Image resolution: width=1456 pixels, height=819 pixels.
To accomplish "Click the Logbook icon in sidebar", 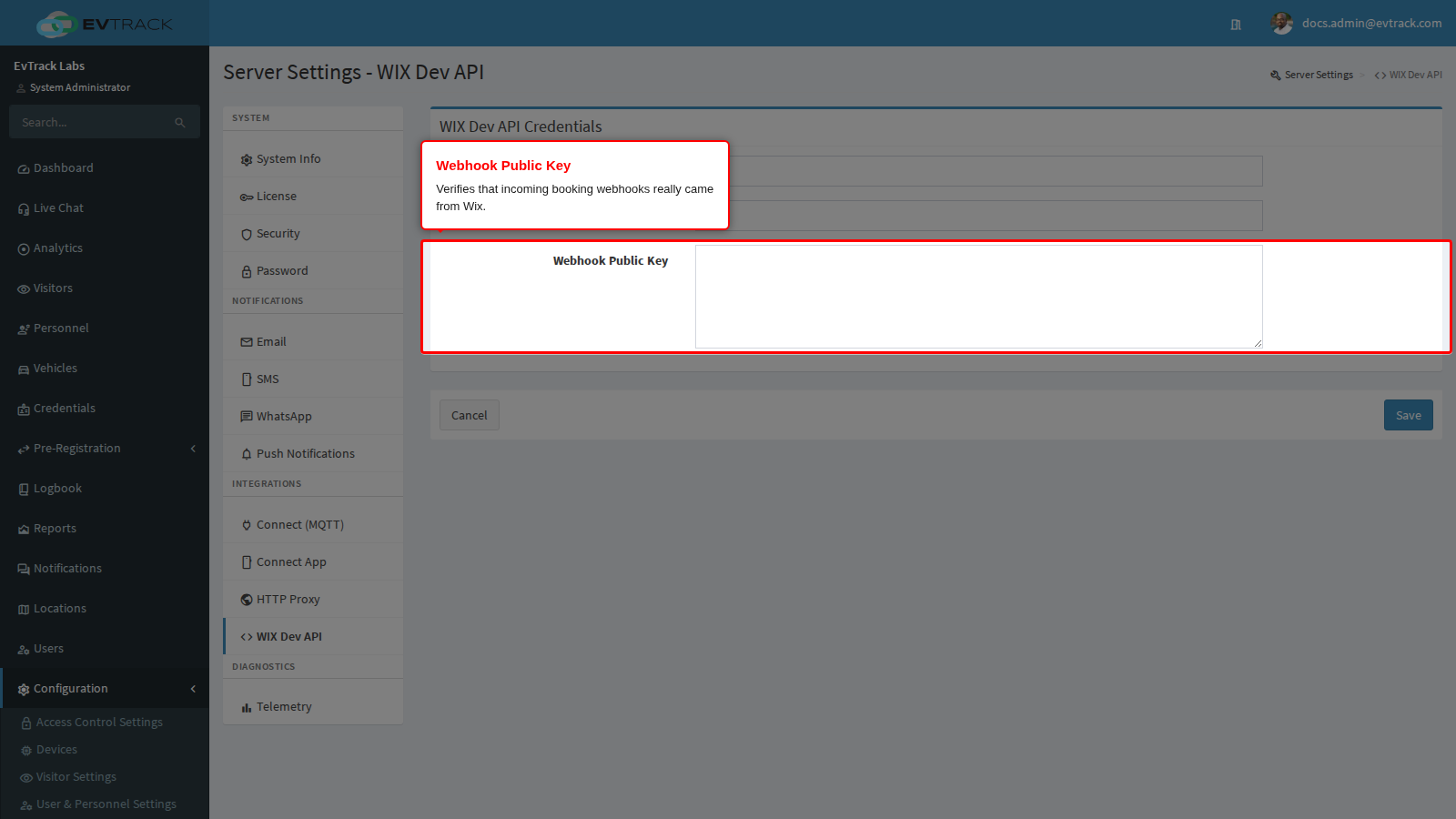I will coord(24,490).
